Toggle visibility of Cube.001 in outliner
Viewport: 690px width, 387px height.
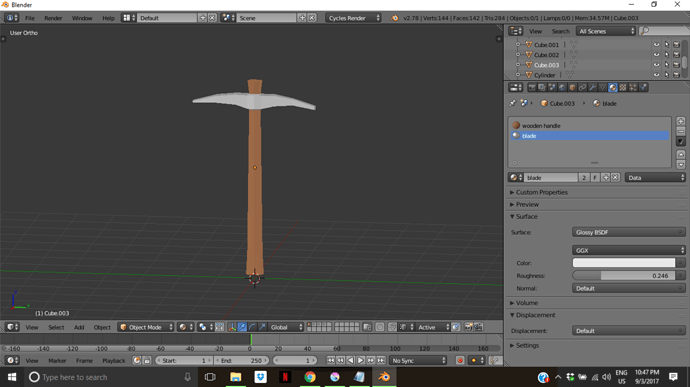coord(656,44)
